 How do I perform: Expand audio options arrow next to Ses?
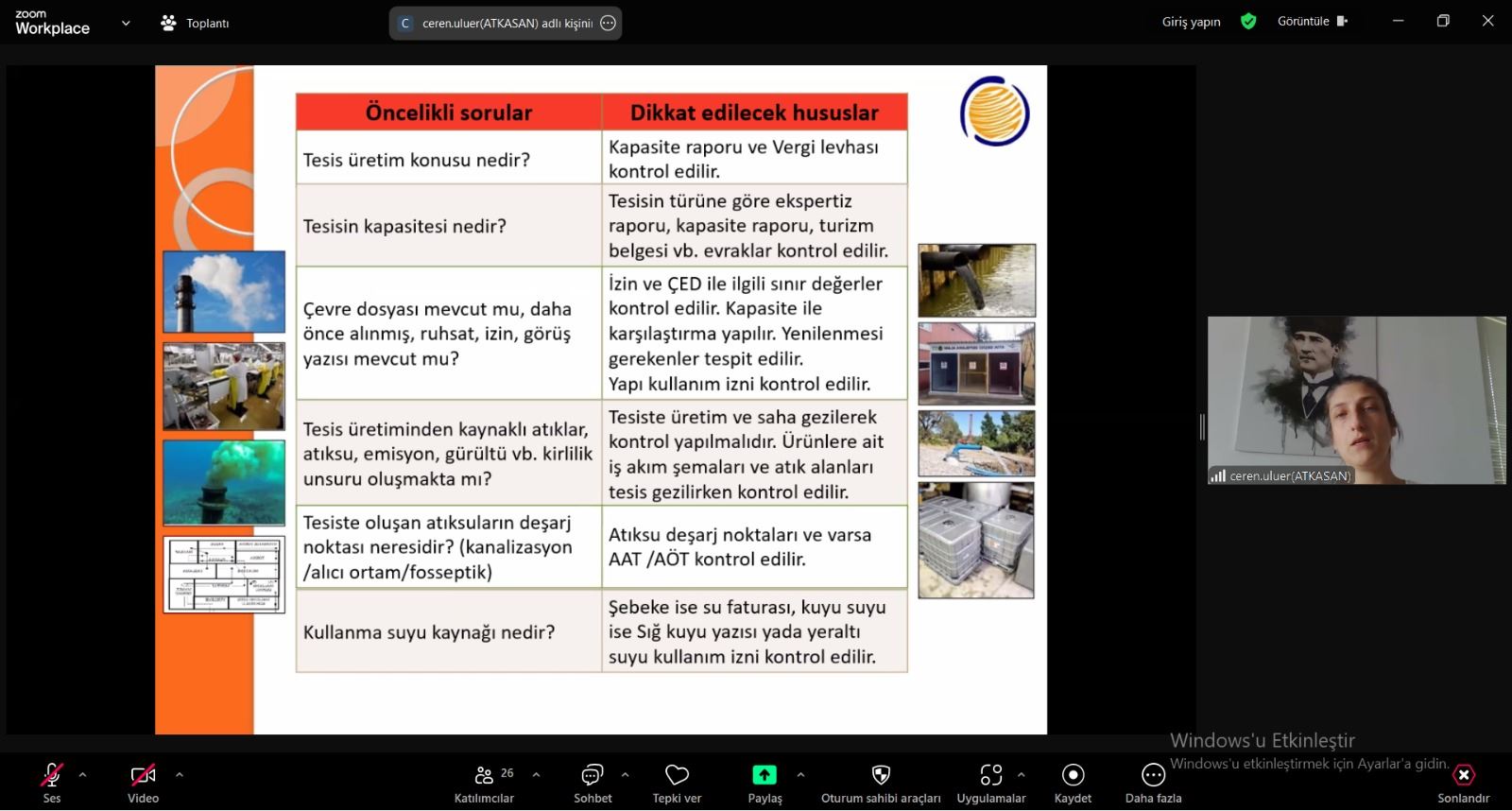pos(83,775)
